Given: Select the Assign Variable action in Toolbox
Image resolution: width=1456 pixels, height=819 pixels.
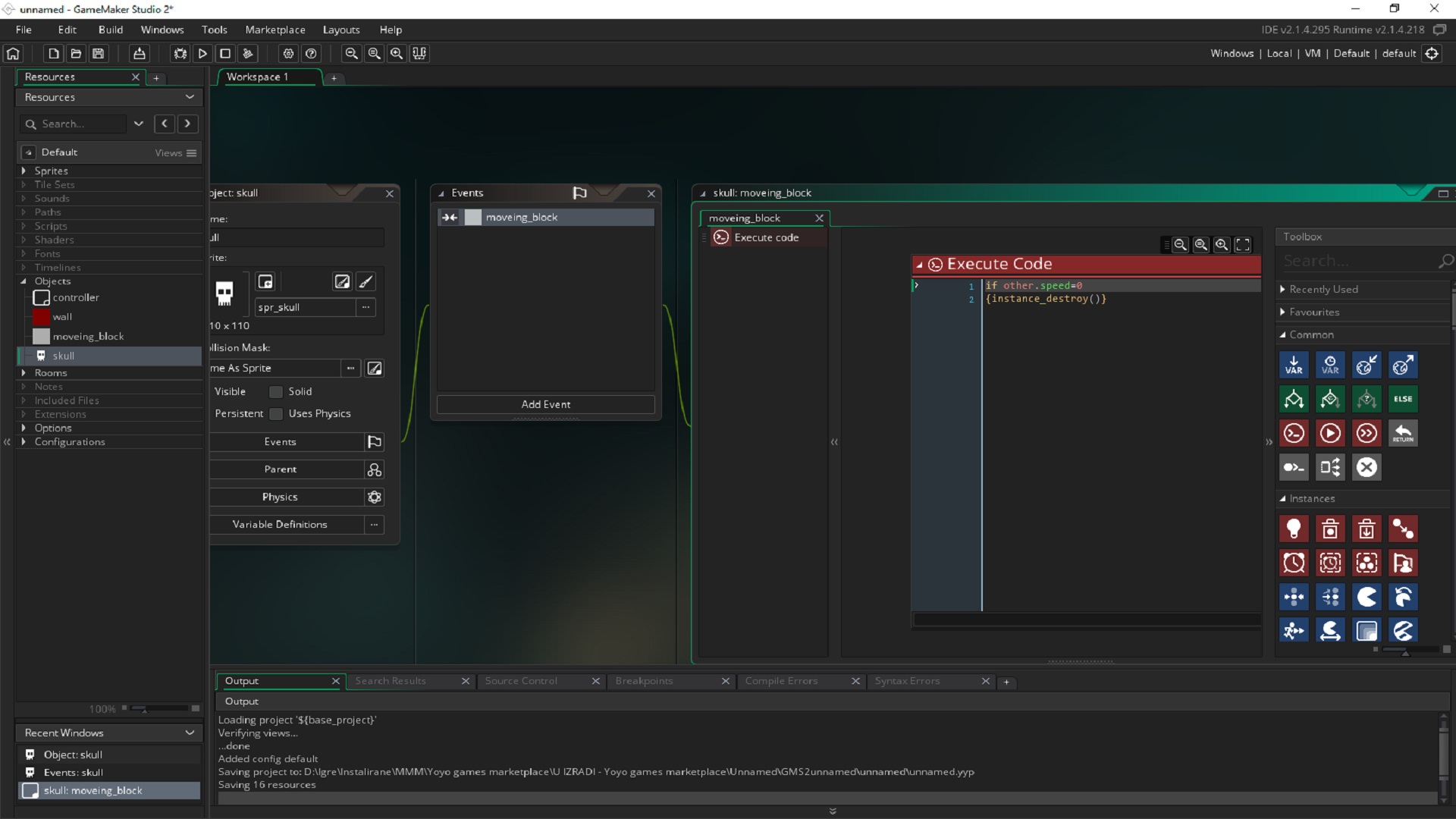Looking at the screenshot, I should tap(1294, 365).
